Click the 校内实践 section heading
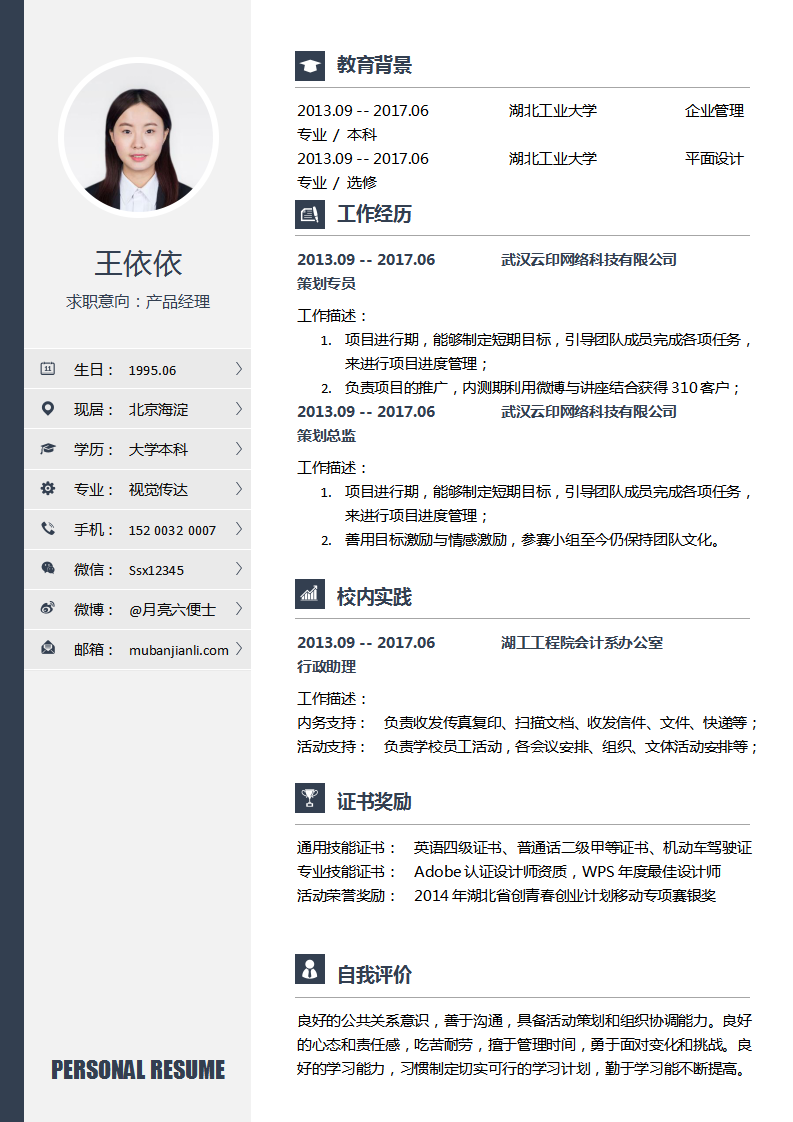 [374, 597]
